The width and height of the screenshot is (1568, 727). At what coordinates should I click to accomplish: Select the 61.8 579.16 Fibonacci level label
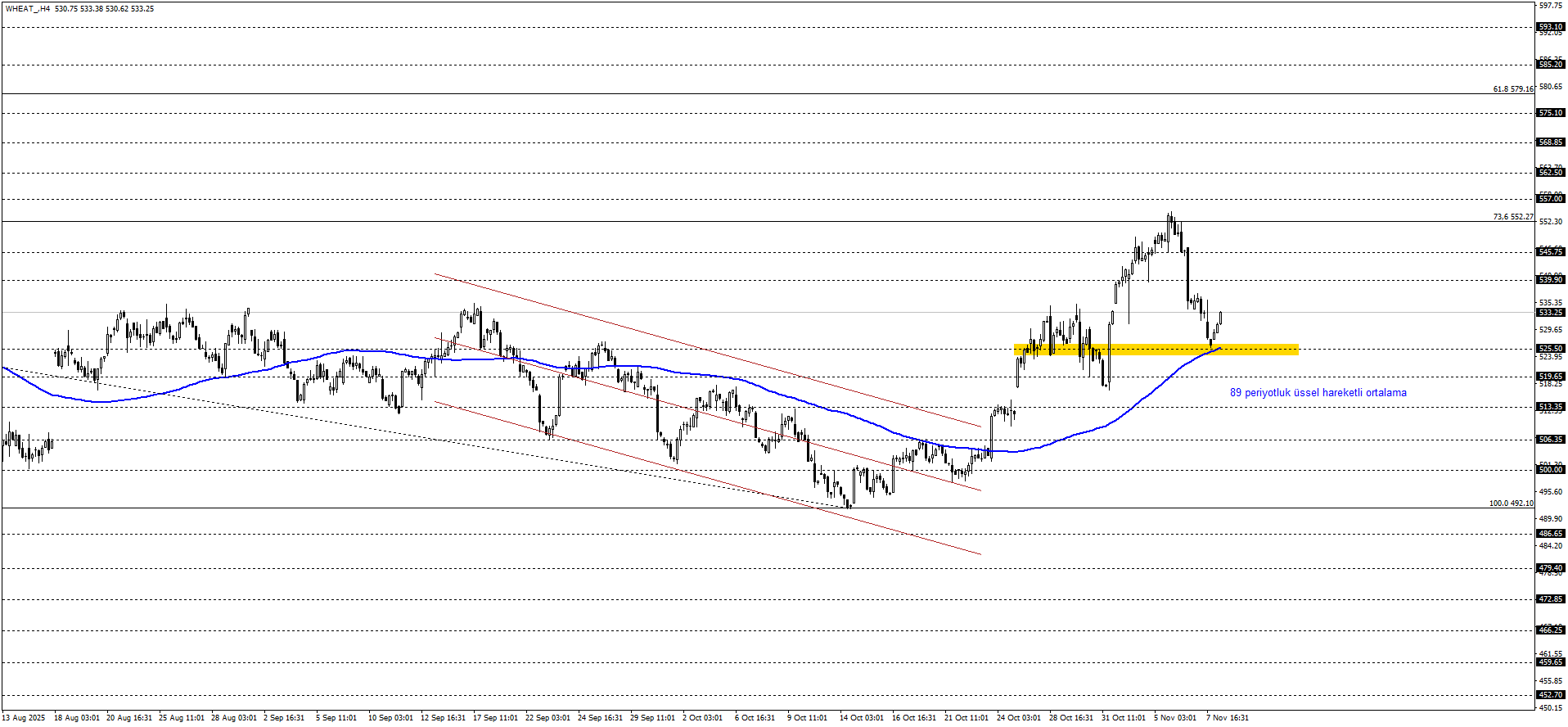point(1512,89)
